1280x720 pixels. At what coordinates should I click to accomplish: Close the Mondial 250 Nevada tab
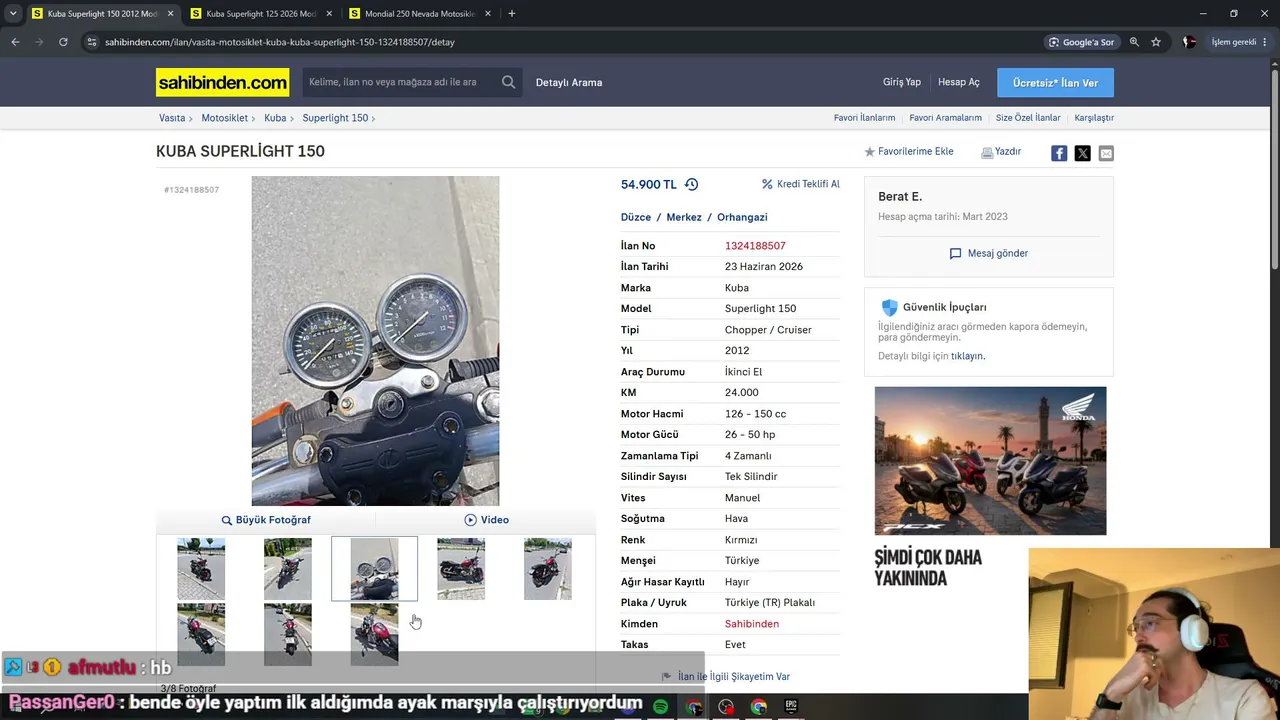(x=487, y=14)
